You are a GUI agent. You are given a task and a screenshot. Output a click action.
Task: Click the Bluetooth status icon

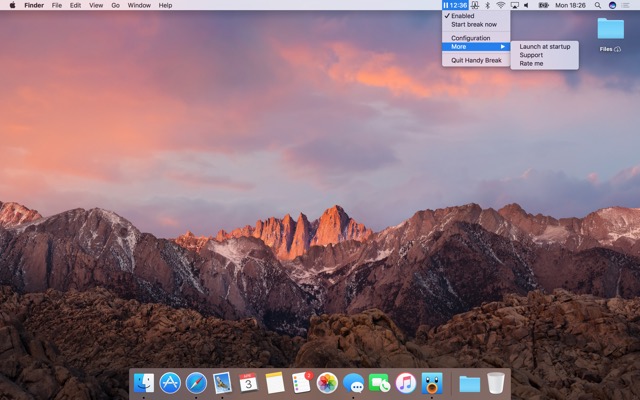tap(487, 5)
